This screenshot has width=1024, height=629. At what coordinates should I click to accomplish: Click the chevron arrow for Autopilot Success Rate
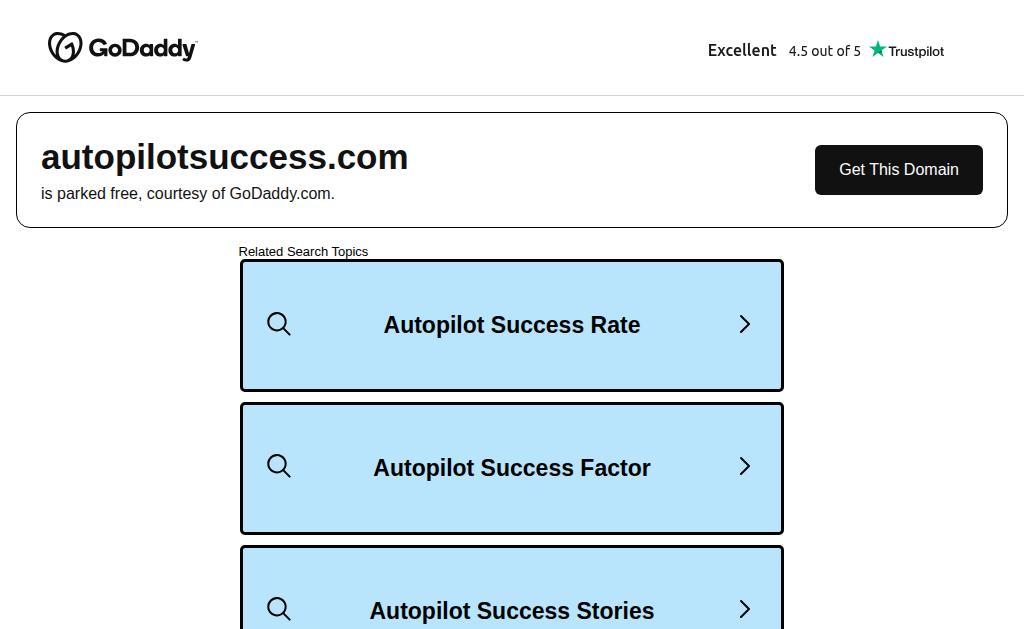coord(744,324)
